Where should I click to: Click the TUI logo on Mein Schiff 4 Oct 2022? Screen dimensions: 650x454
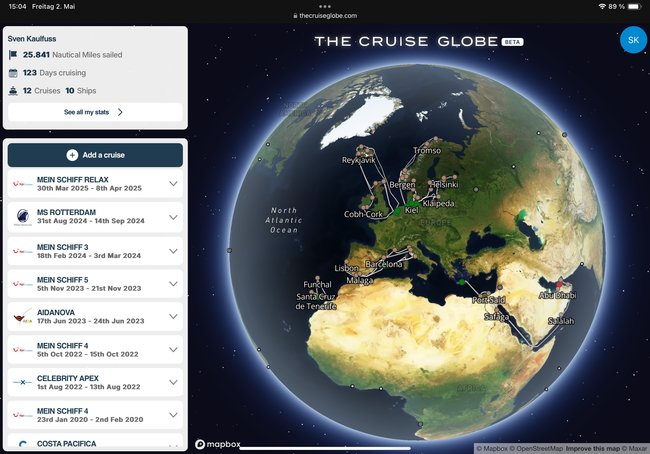point(22,350)
